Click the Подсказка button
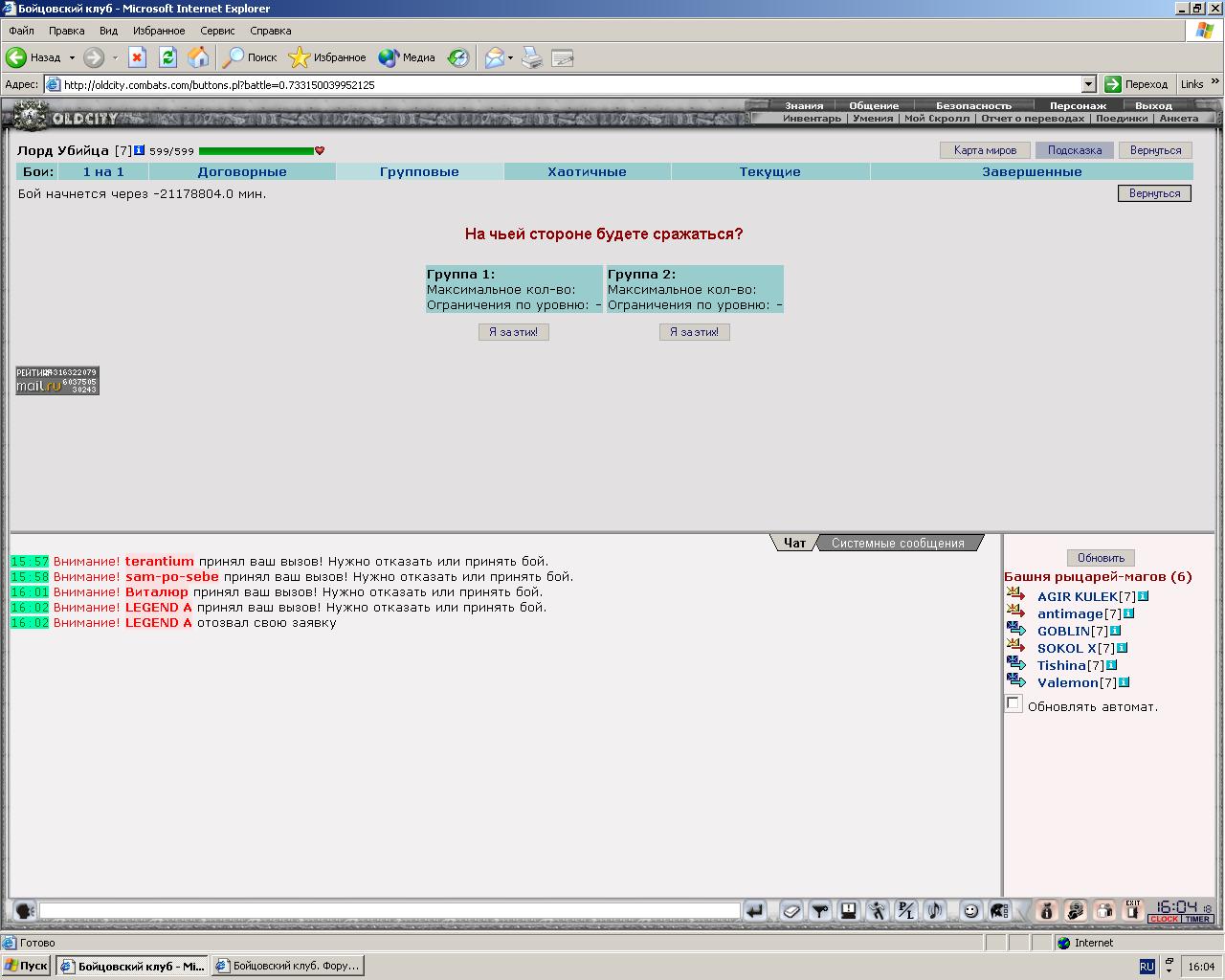1225x980 pixels. click(x=1075, y=150)
